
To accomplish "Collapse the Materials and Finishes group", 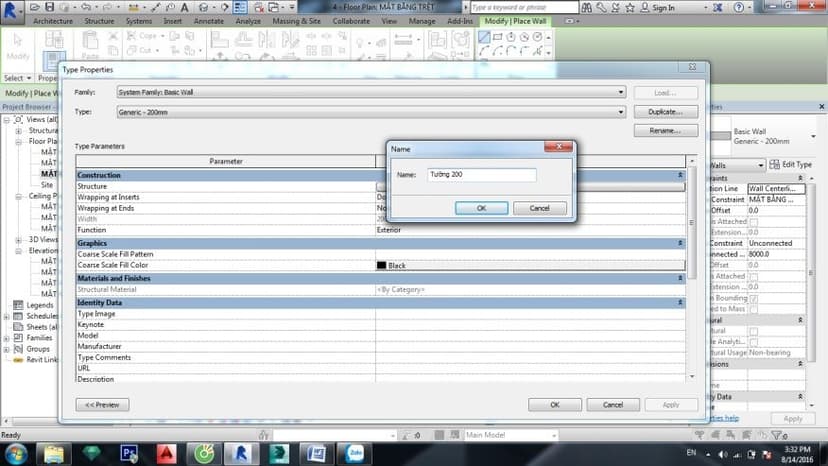I will coord(680,278).
